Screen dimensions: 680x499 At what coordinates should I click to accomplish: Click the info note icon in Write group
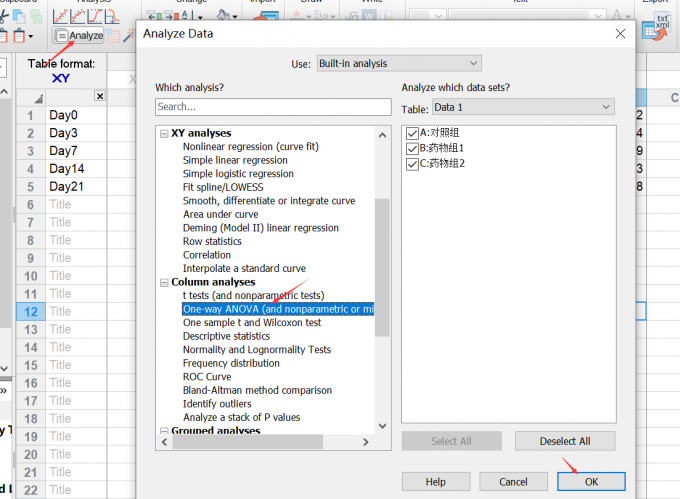[x=386, y=16]
